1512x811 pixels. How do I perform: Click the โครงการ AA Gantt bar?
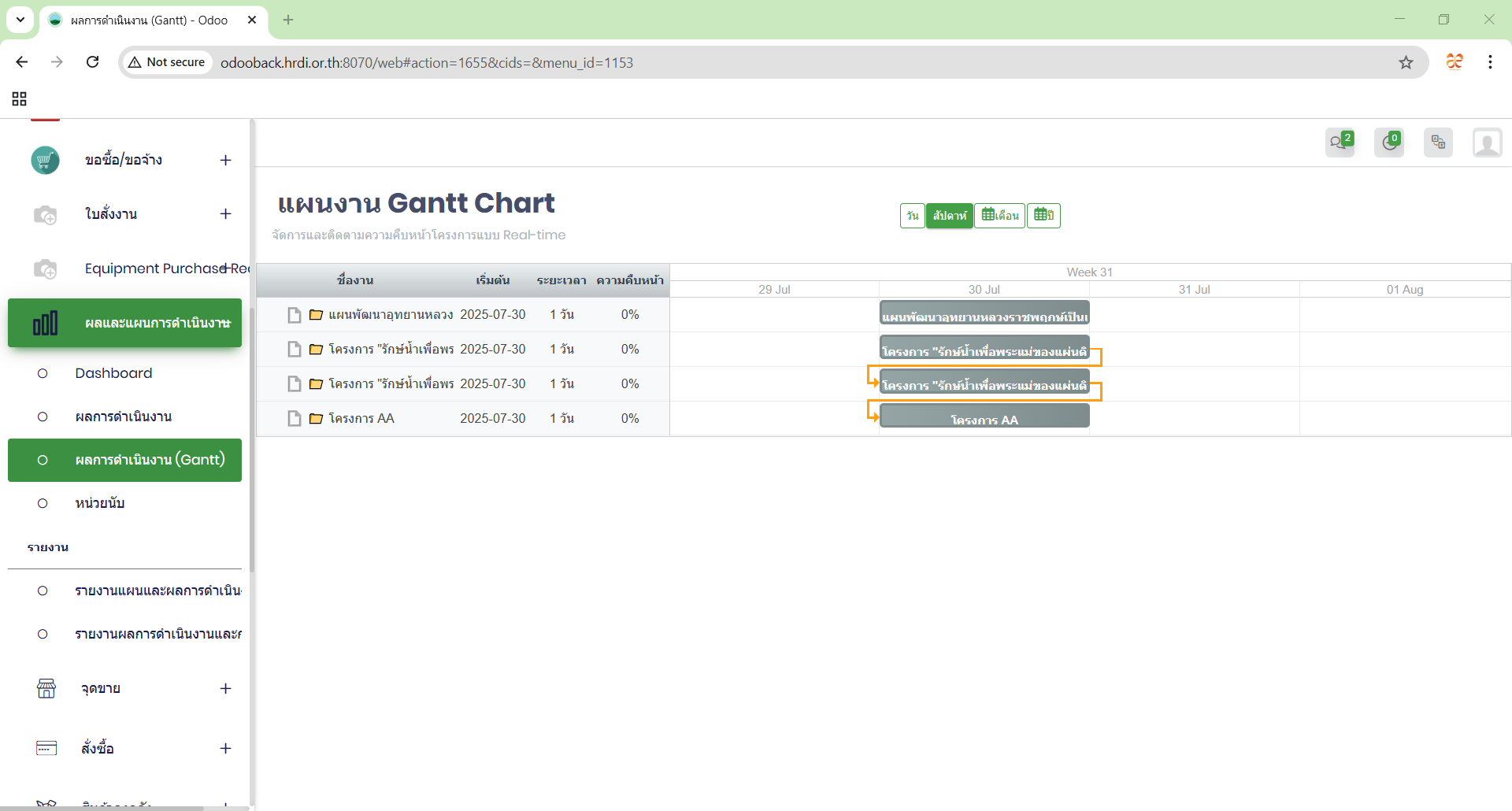[x=984, y=417]
